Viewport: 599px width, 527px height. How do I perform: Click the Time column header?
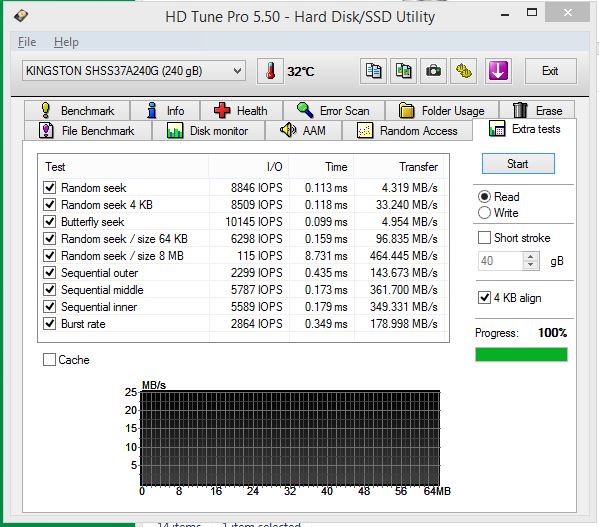pos(321,167)
